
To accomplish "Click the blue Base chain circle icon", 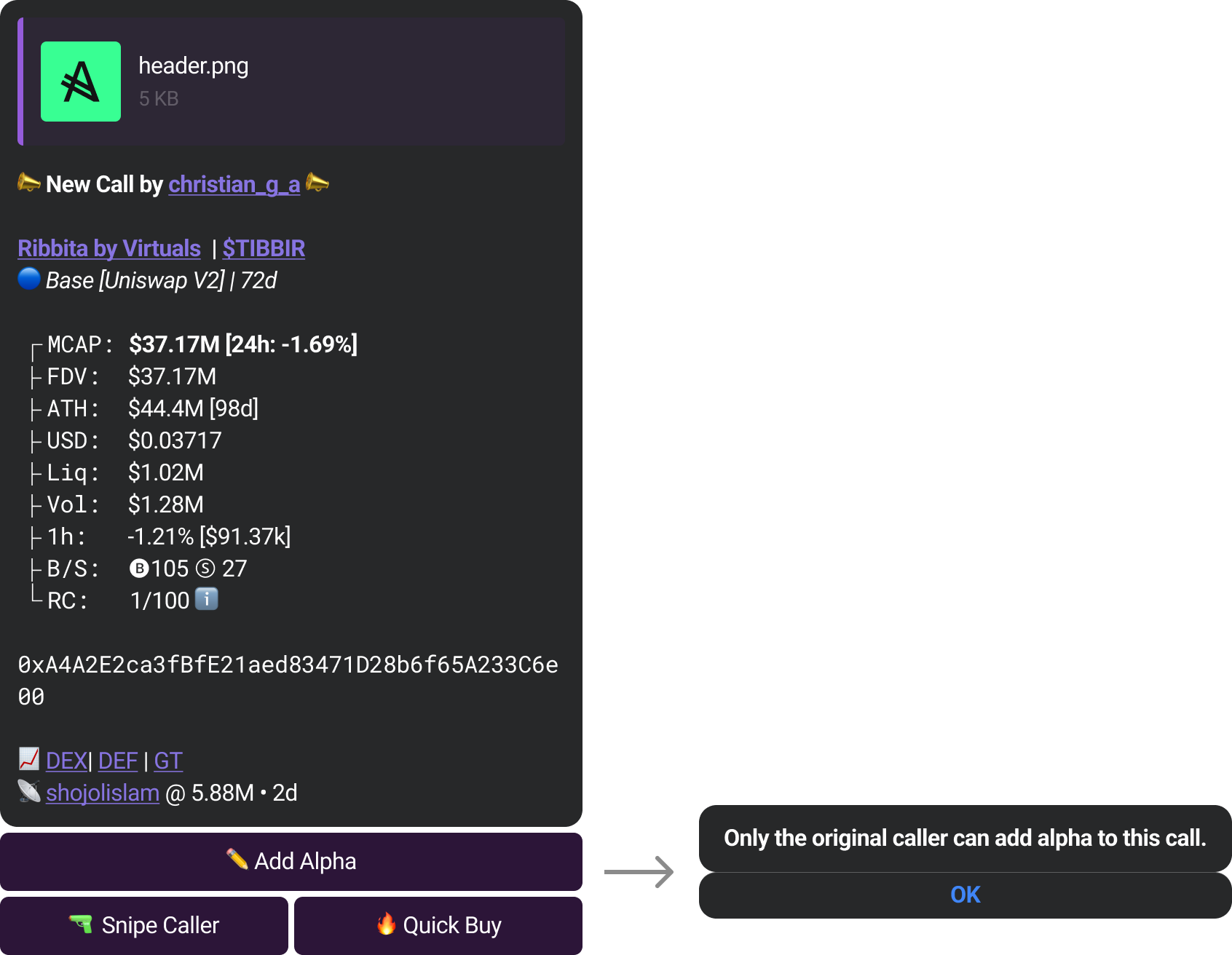I will click(29, 279).
